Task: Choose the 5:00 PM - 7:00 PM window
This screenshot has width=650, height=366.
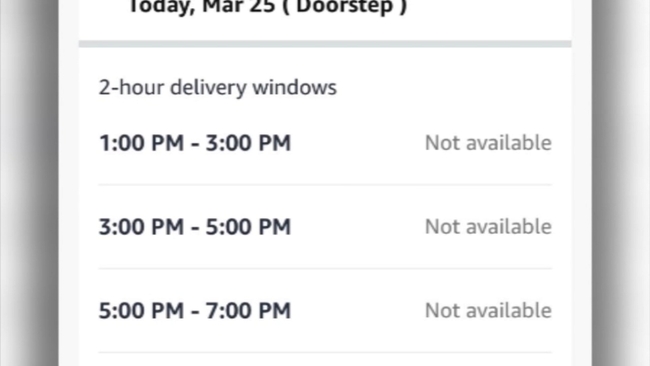Action: (325, 310)
